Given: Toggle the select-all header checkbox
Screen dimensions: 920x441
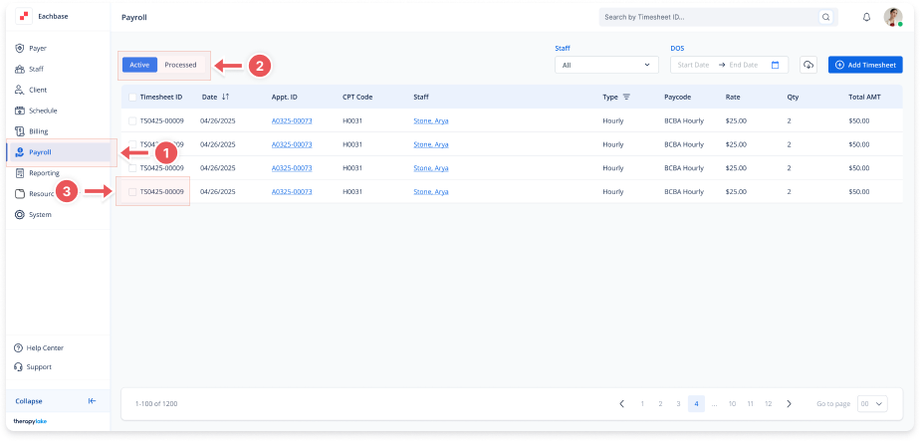Looking at the screenshot, I should 132,97.
